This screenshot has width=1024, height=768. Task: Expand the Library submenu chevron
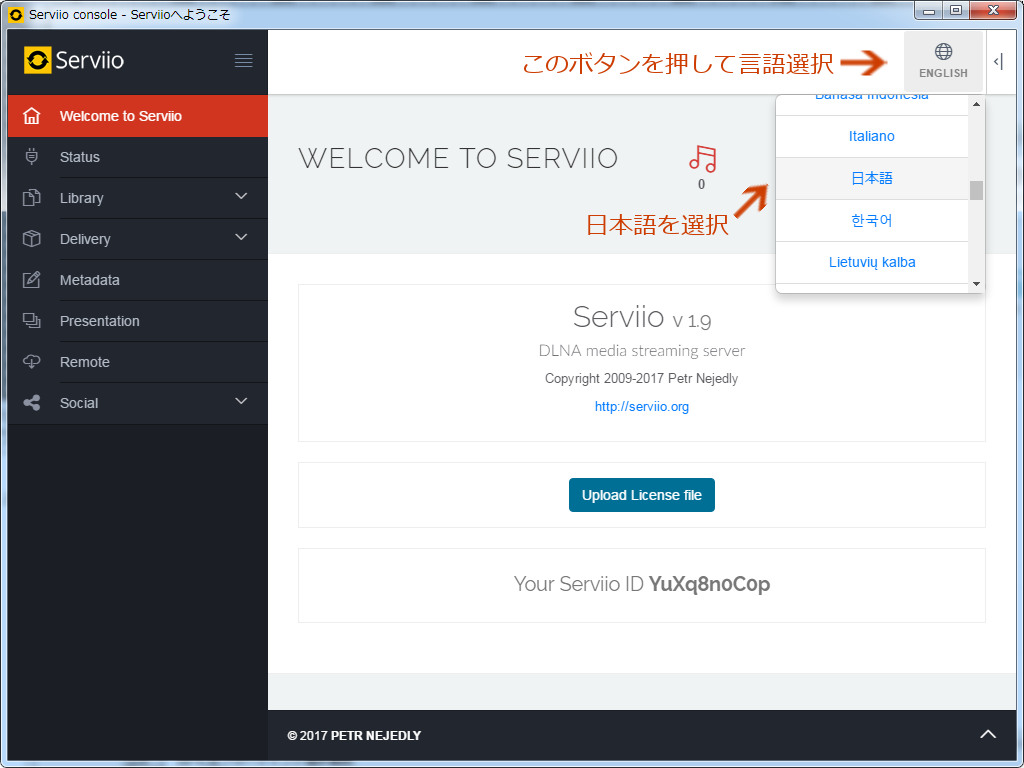pyautogui.click(x=241, y=197)
